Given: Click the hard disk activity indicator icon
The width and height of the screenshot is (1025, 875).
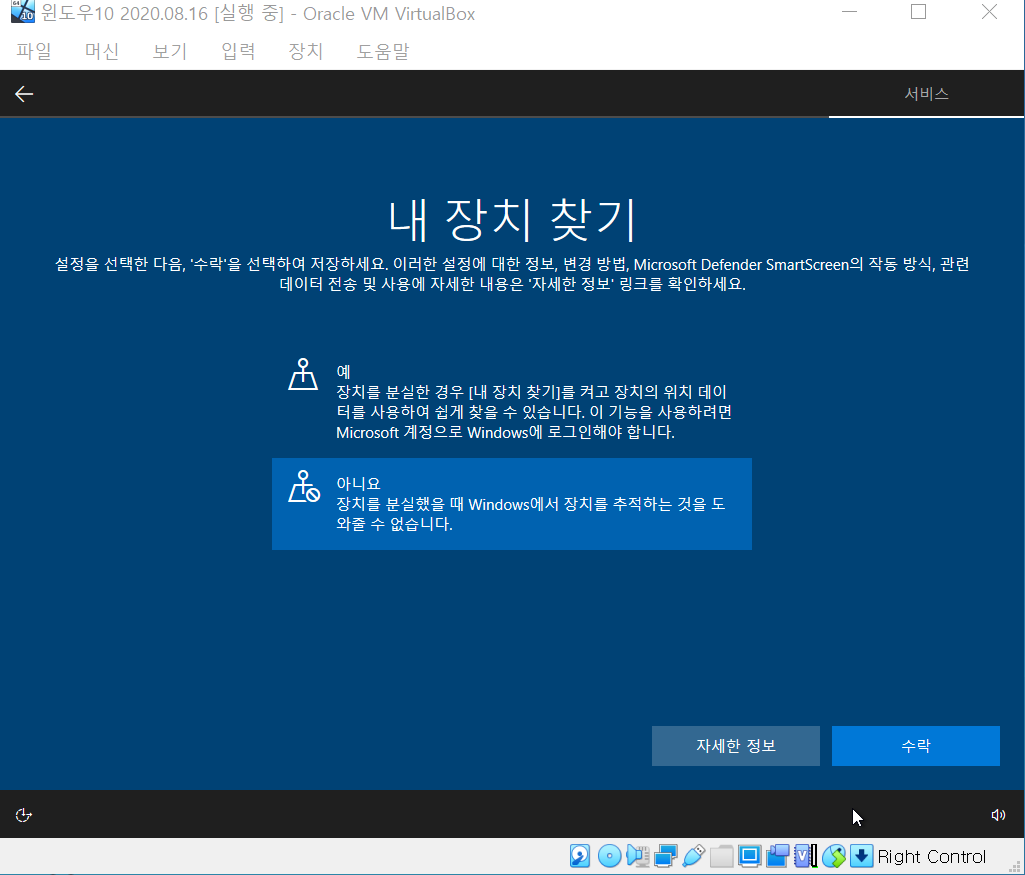Looking at the screenshot, I should (580, 856).
